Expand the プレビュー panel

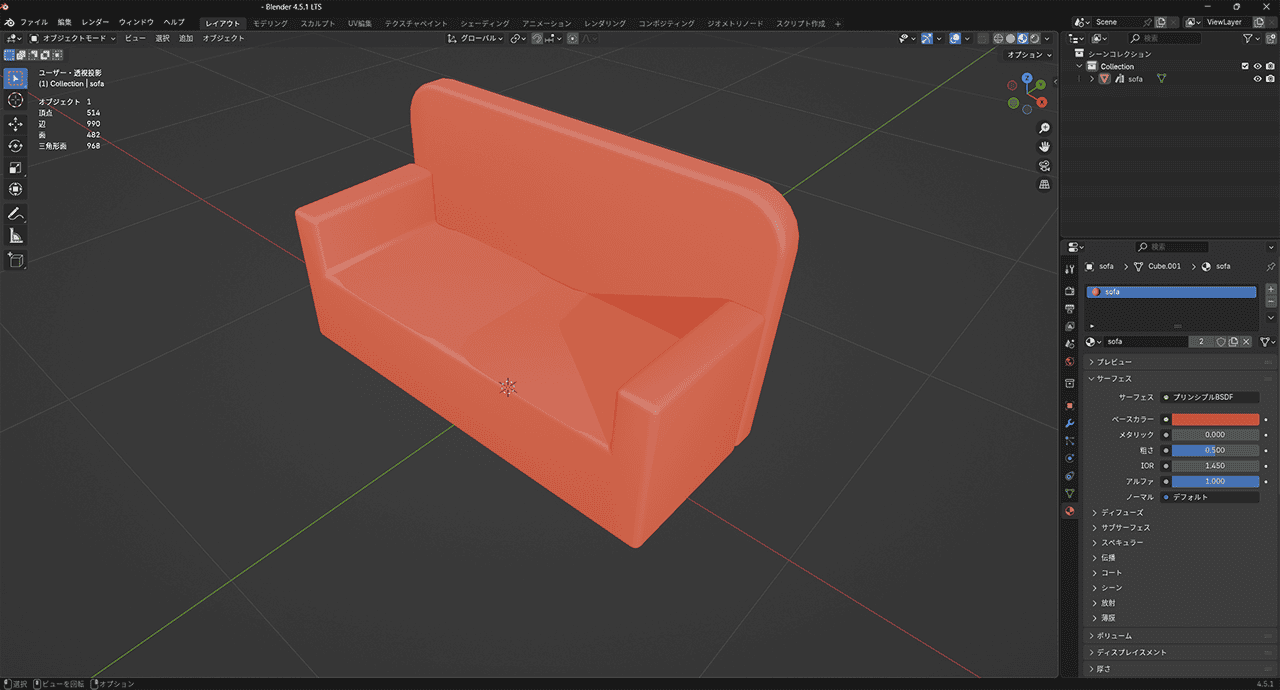pyautogui.click(x=1116, y=362)
